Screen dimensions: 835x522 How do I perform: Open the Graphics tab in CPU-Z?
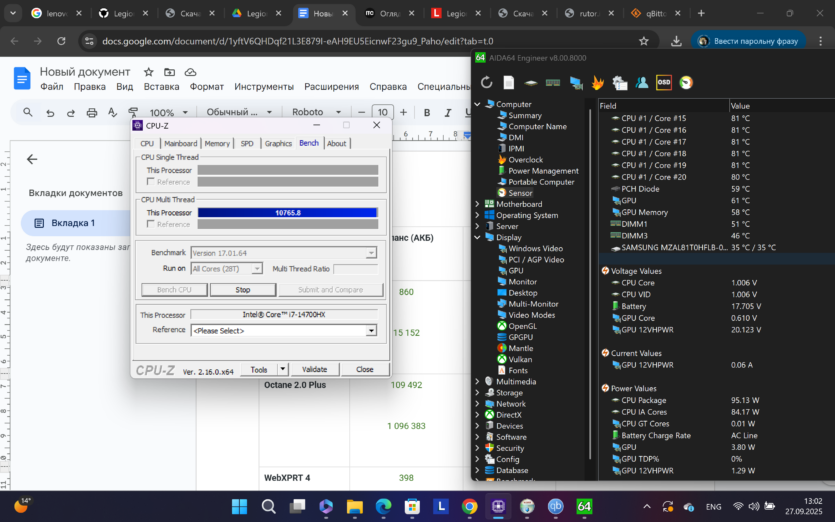[278, 143]
